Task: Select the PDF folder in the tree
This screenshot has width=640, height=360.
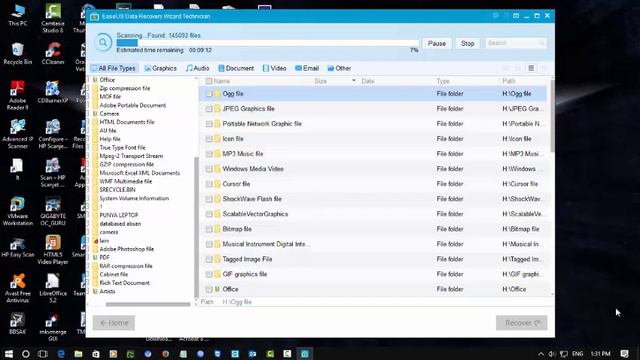Action: pyautogui.click(x=104, y=258)
